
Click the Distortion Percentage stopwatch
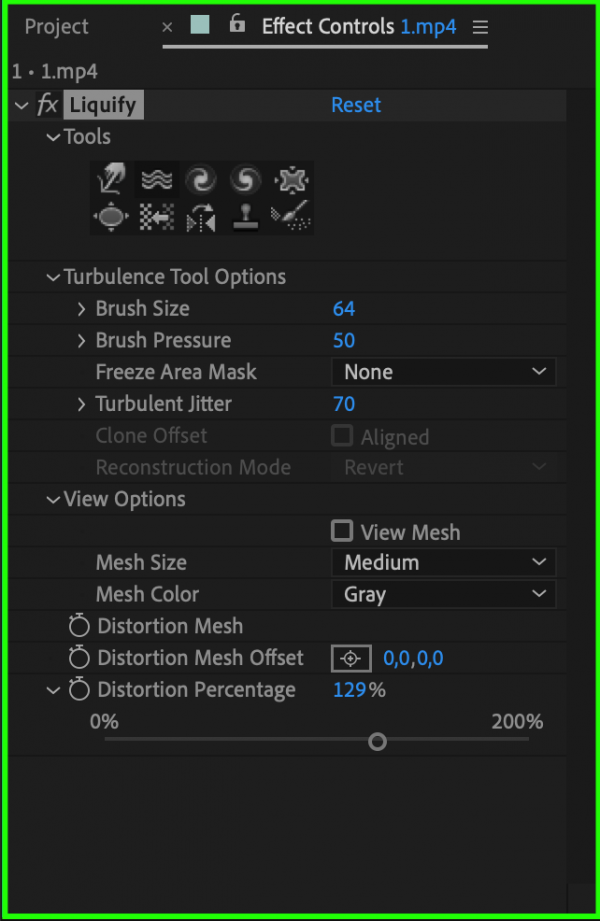[x=79, y=690]
